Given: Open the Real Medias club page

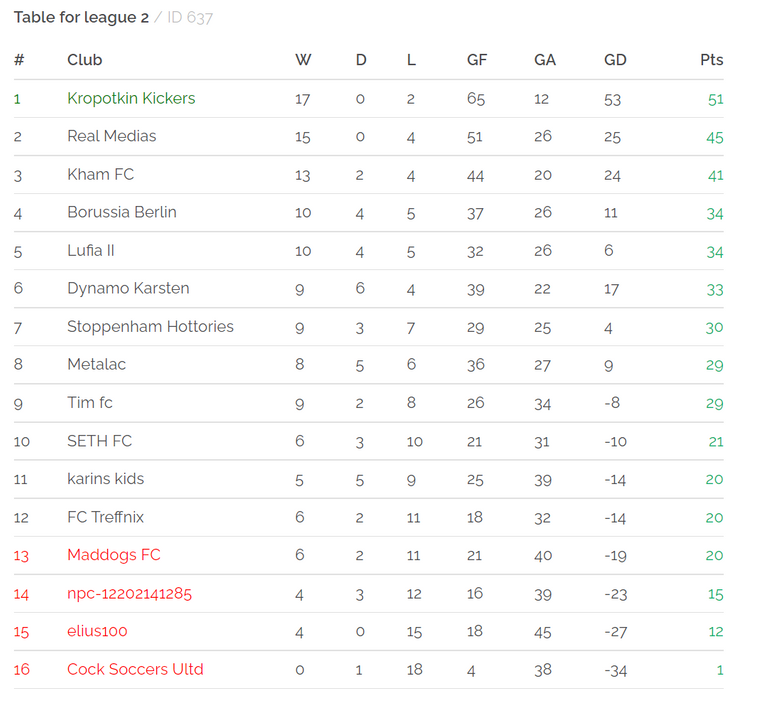Looking at the screenshot, I should coord(112,136).
